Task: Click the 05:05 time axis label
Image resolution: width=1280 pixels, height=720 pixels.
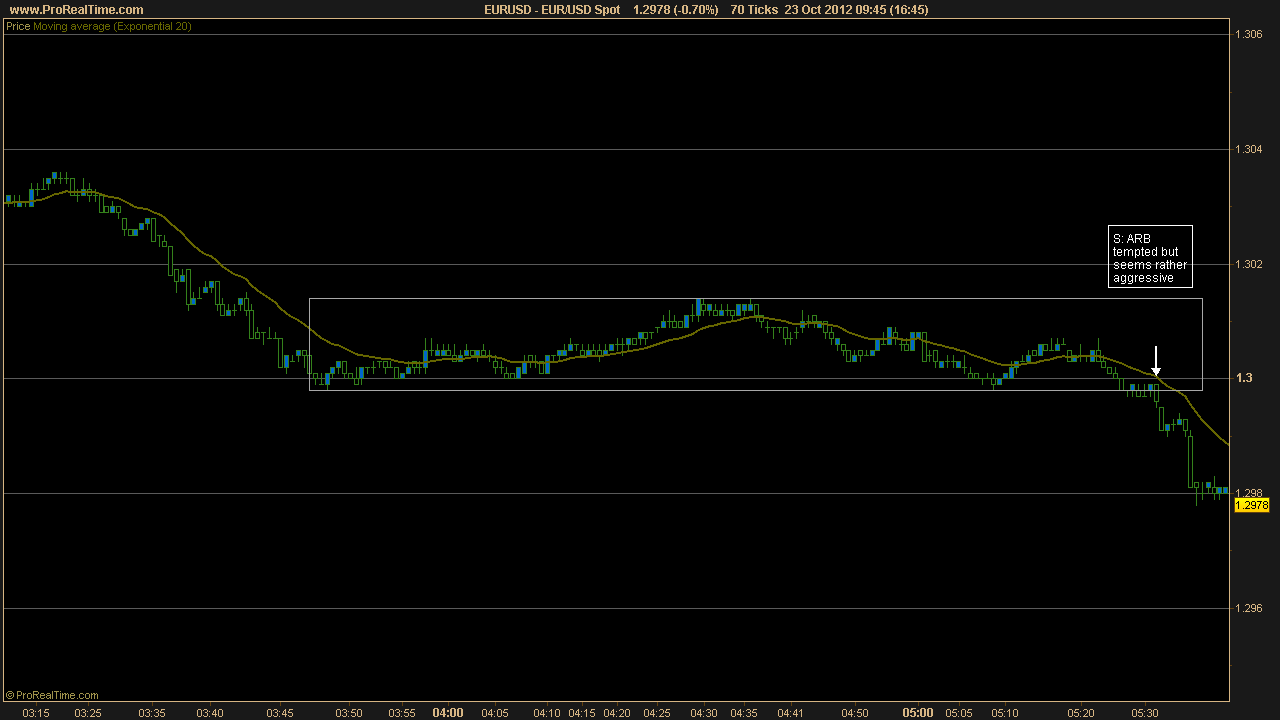Action: click(x=959, y=713)
